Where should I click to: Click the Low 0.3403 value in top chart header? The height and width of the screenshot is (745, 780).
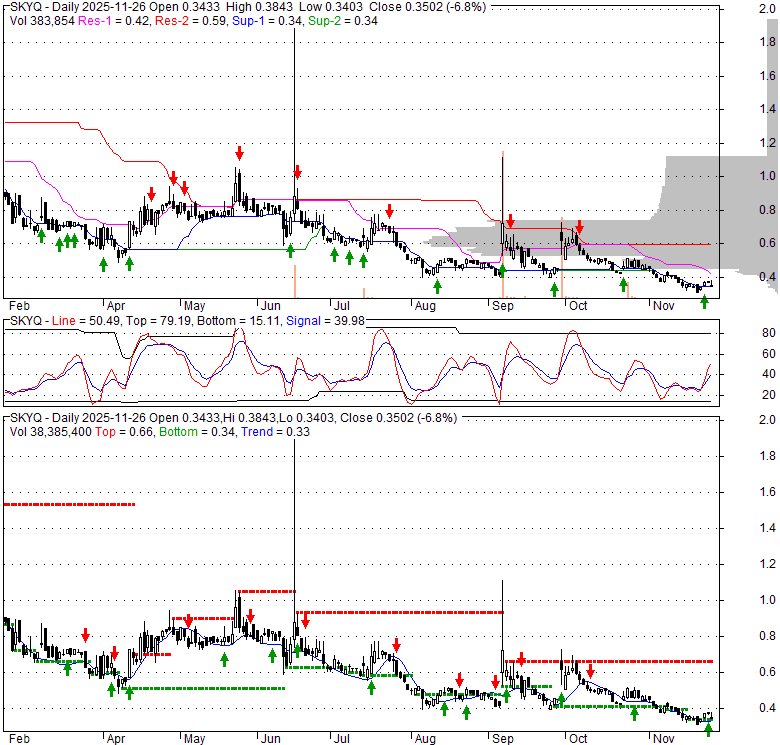click(x=331, y=7)
